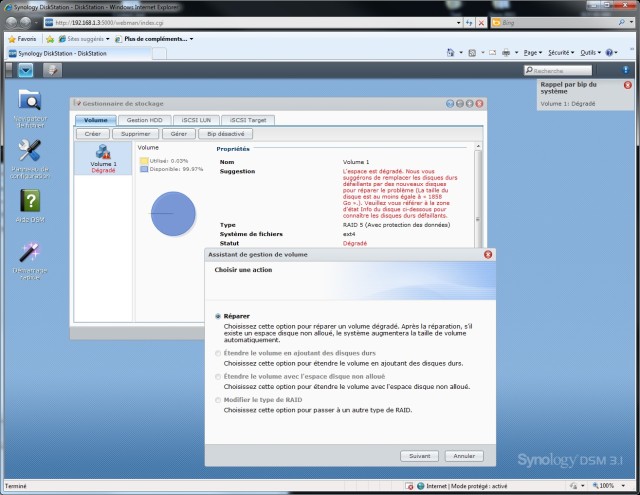Close the Assistant de gestion de volume dialog
Screen dimensions: 640x495
coord(488,254)
